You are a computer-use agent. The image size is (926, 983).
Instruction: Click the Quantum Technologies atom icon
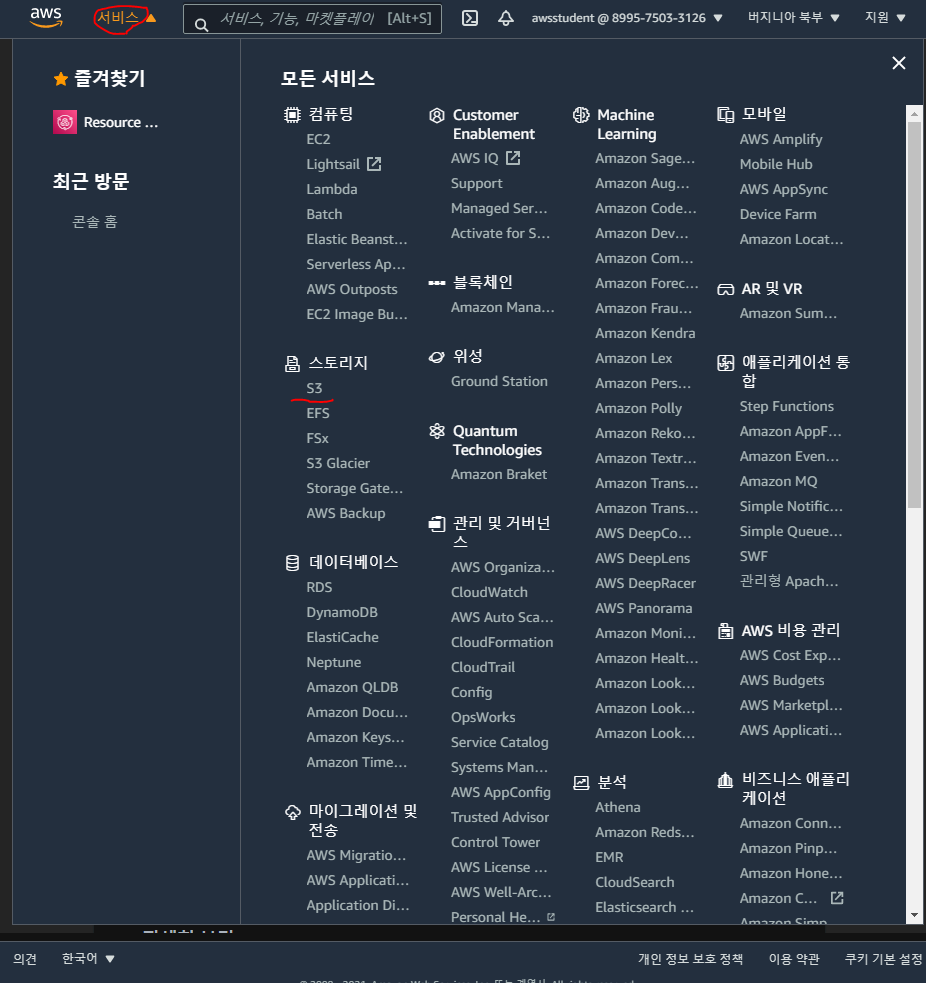pos(436,431)
